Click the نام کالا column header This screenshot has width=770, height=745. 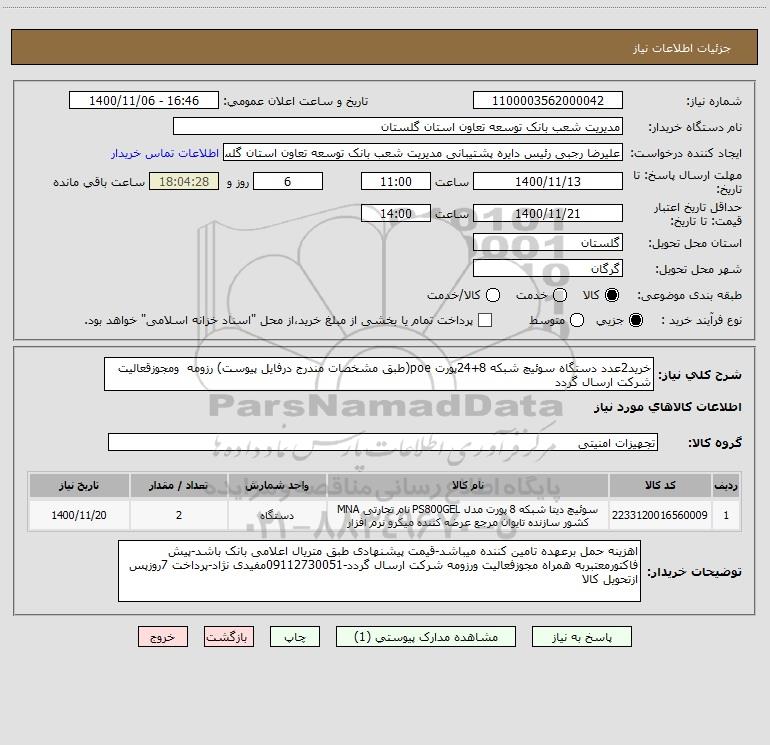(468, 485)
